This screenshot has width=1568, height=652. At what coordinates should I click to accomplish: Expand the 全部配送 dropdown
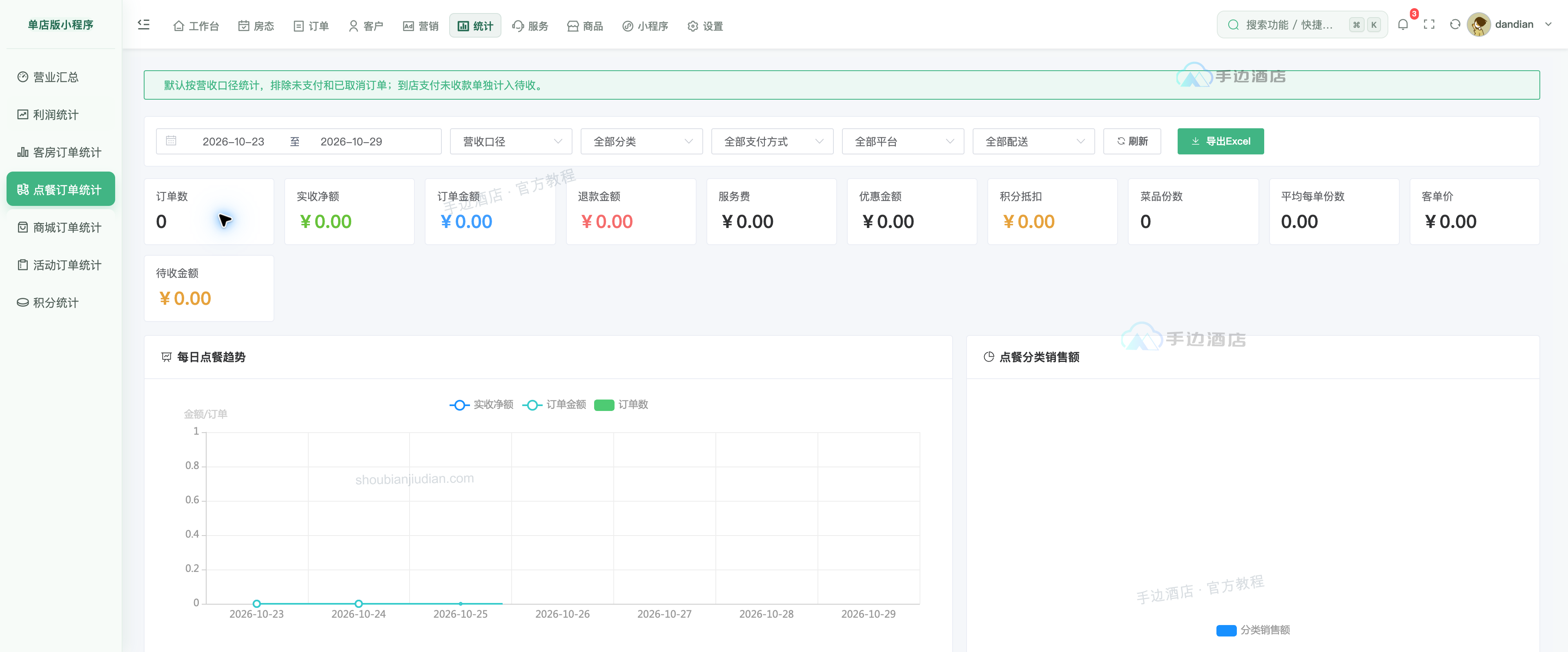[1033, 142]
